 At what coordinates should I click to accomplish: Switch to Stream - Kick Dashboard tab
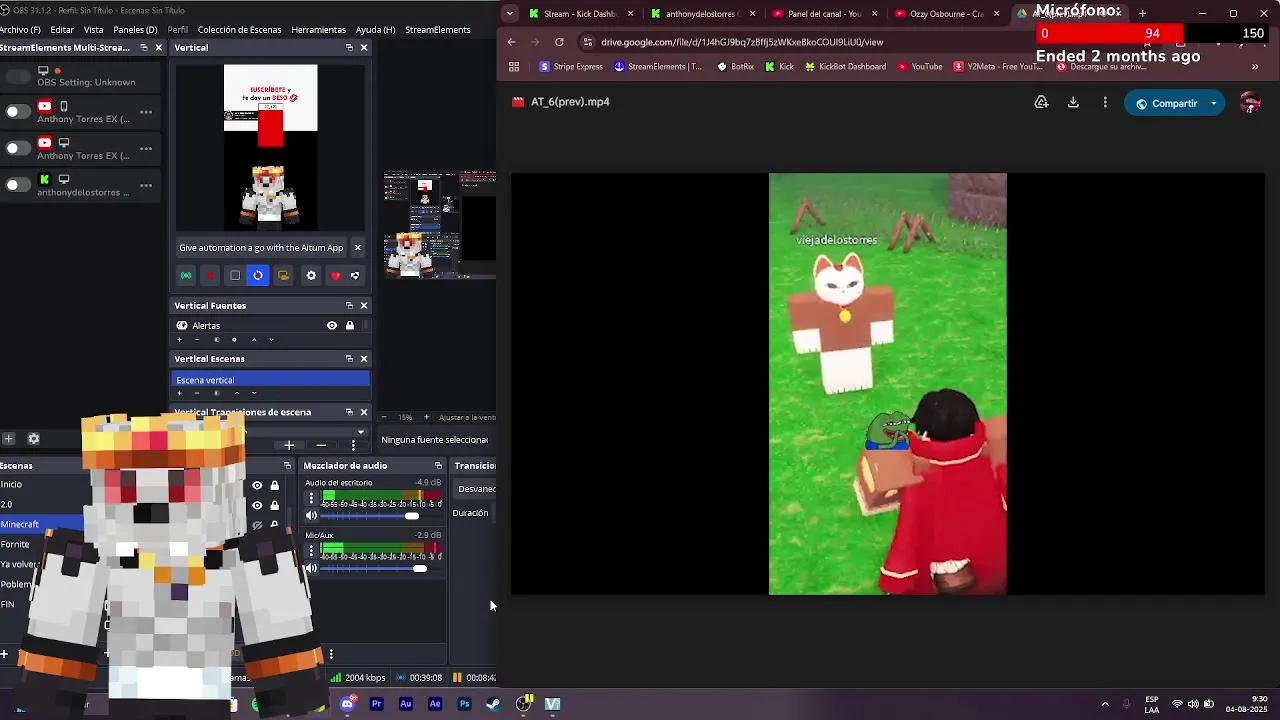580,14
